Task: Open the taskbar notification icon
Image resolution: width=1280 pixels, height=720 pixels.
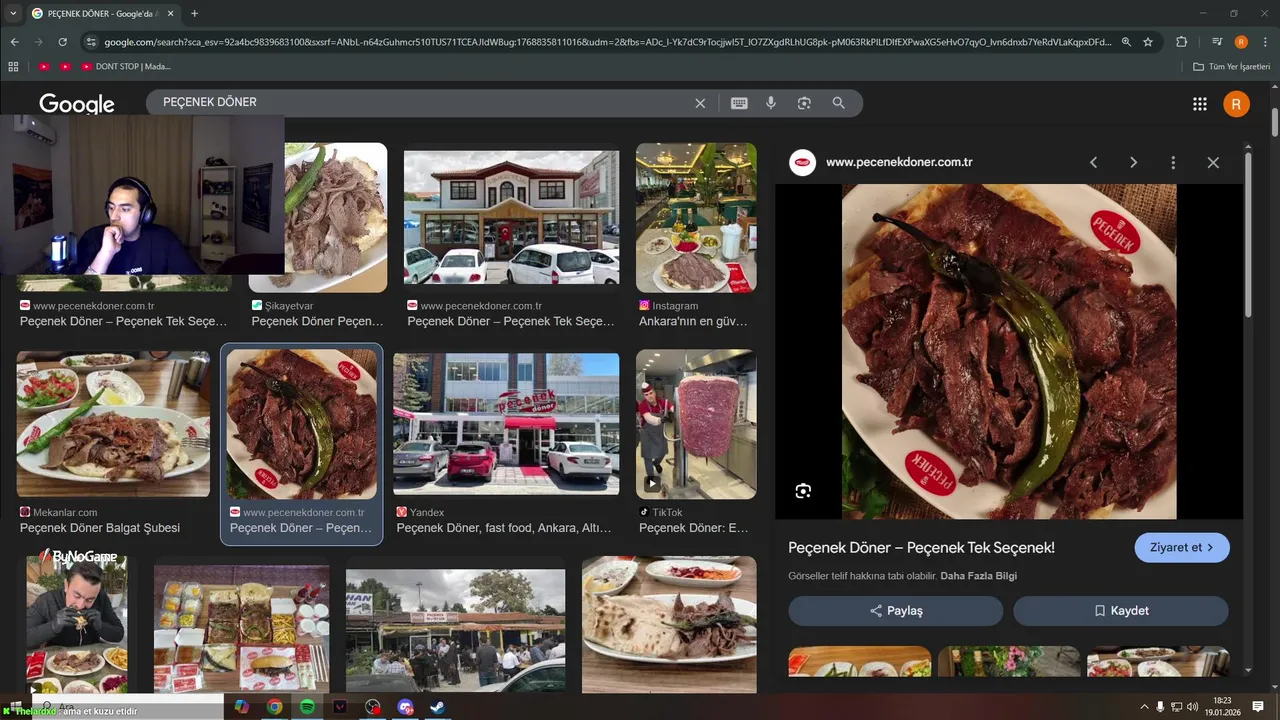Action: (x=1258, y=707)
